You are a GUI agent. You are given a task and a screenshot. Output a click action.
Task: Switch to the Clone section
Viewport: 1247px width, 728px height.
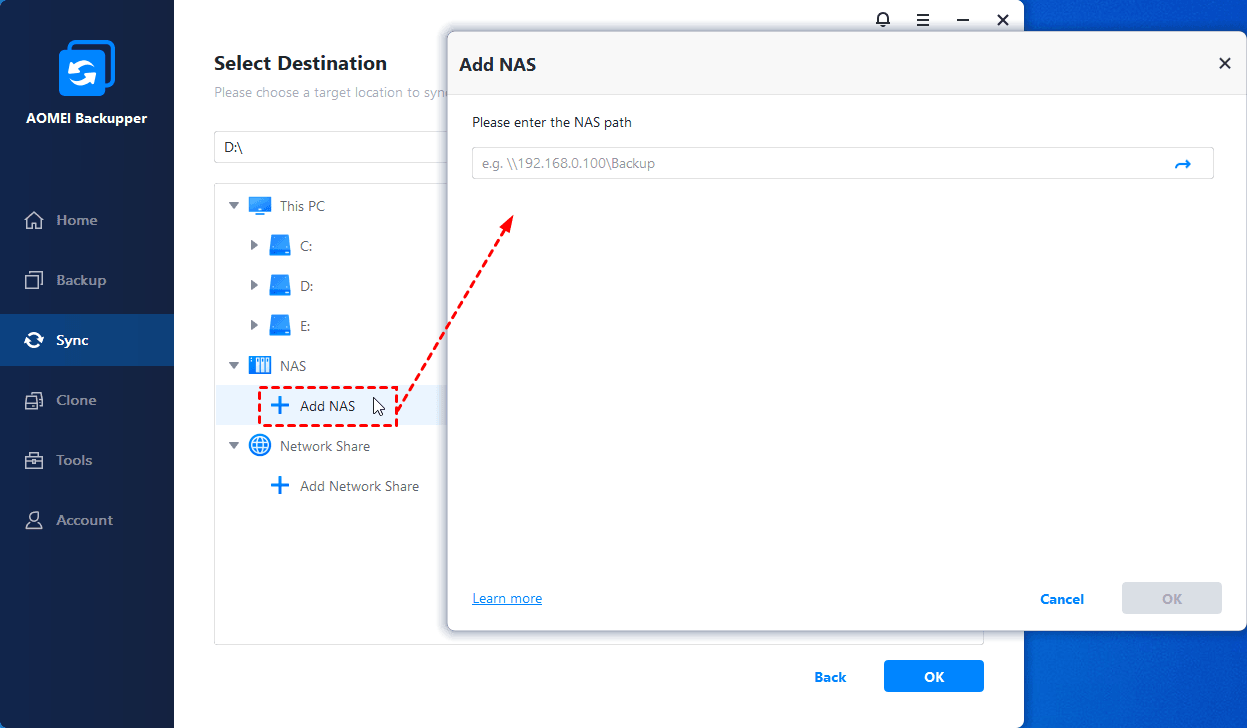(76, 400)
